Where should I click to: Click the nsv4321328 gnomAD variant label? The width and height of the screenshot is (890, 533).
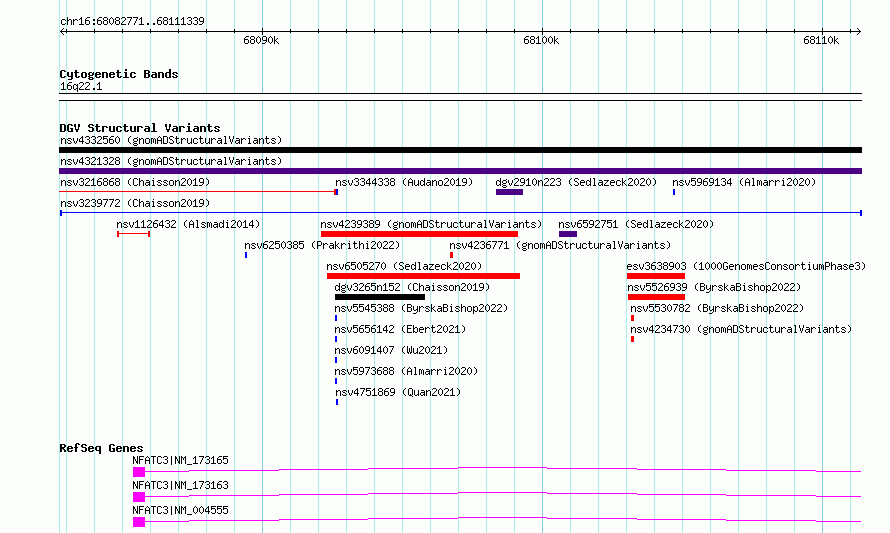pos(171,161)
